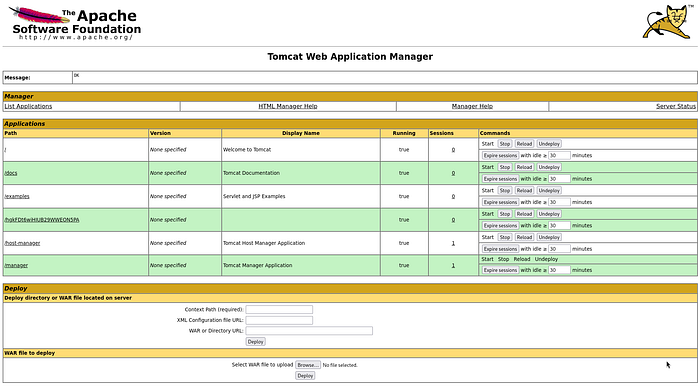Open the /manager path link
This screenshot has height=386, width=700.
[x=16, y=265]
